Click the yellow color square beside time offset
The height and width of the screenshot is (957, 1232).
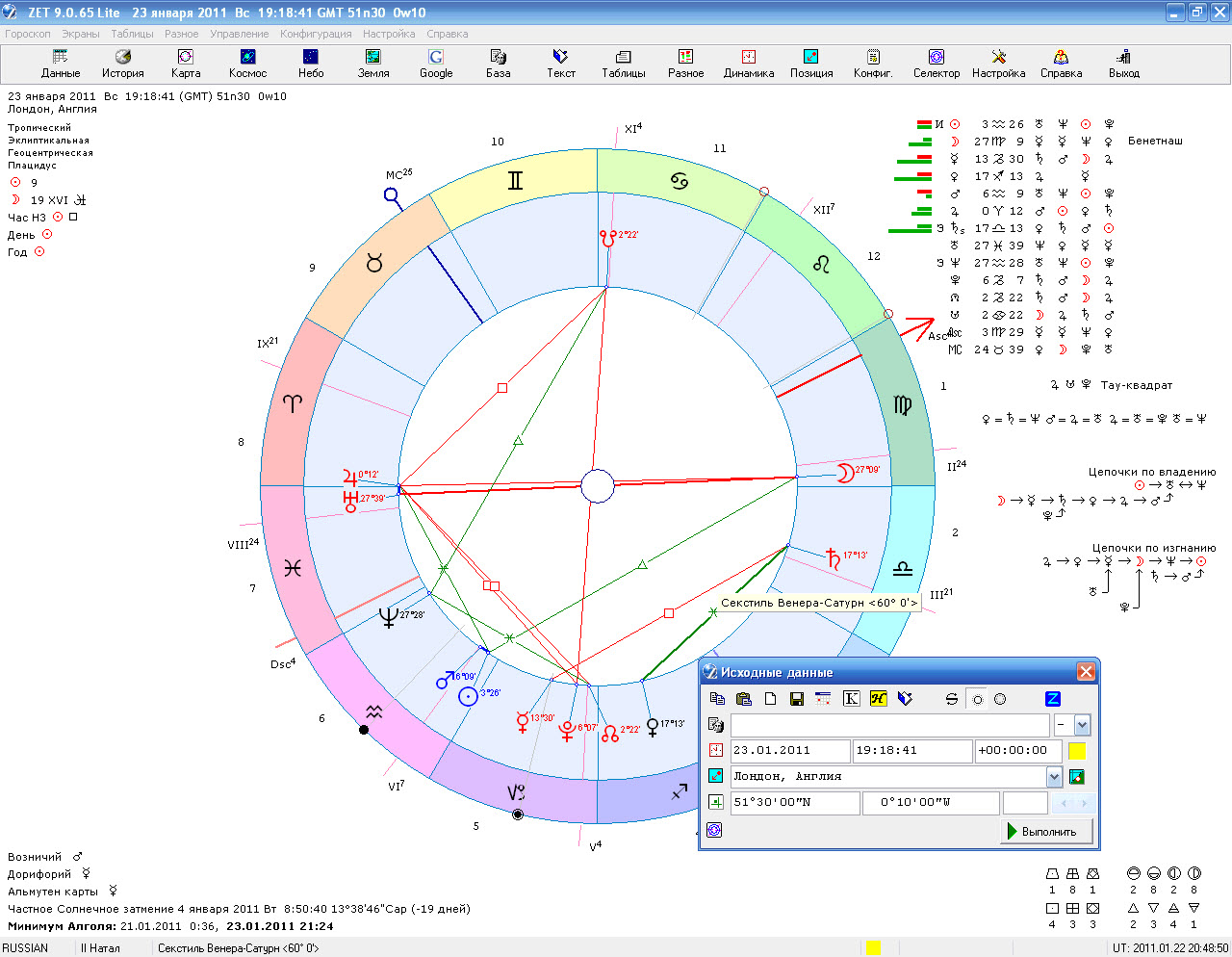[x=1077, y=751]
